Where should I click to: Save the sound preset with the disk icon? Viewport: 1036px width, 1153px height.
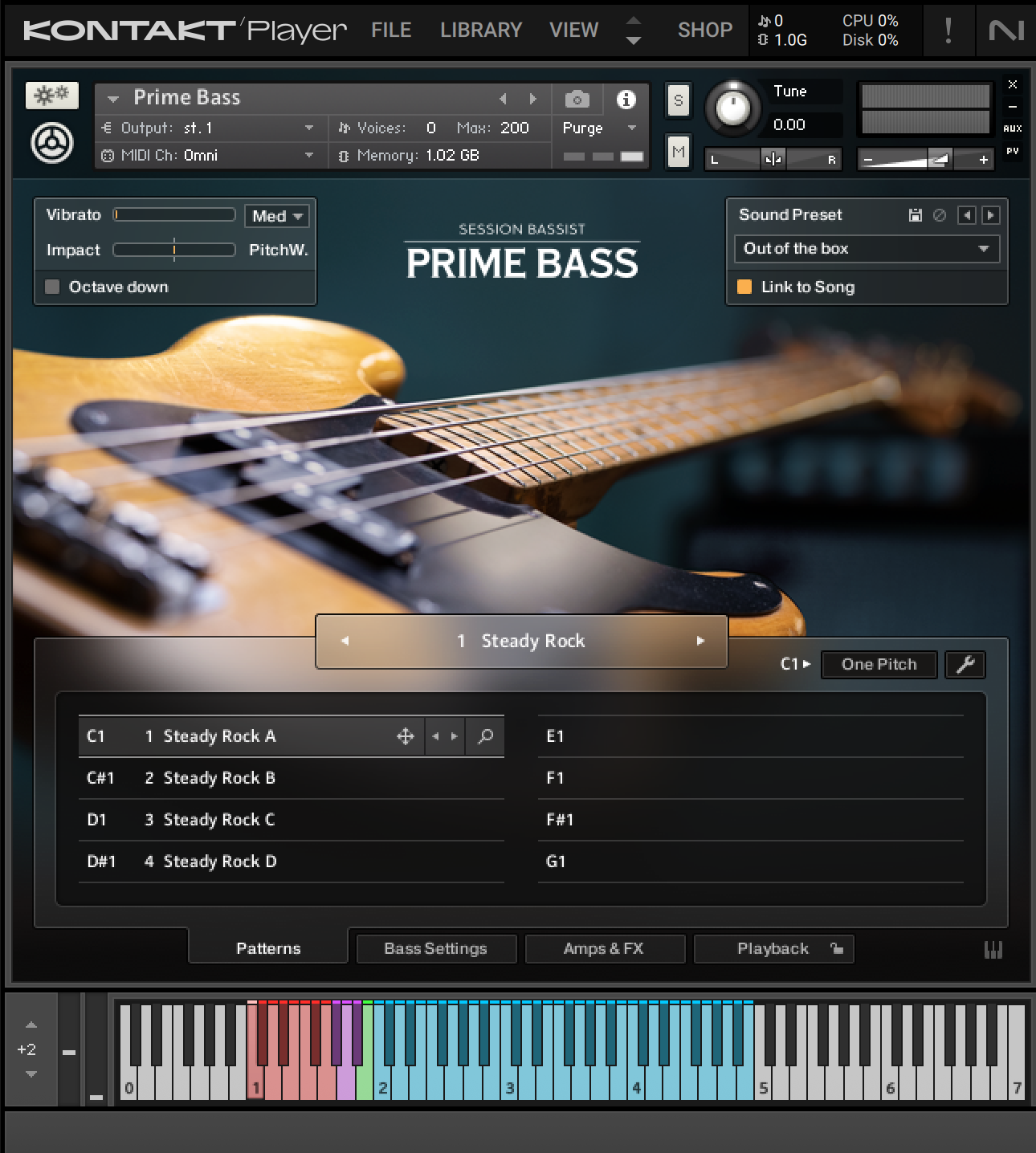915,215
